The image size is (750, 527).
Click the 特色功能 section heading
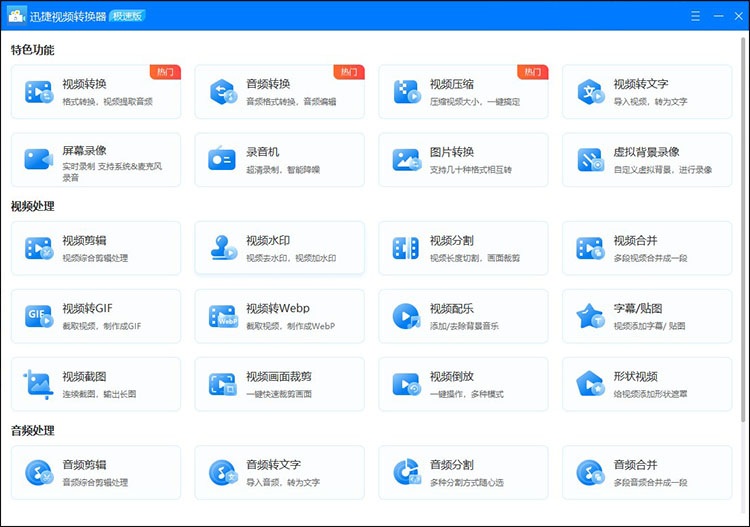click(x=33, y=50)
